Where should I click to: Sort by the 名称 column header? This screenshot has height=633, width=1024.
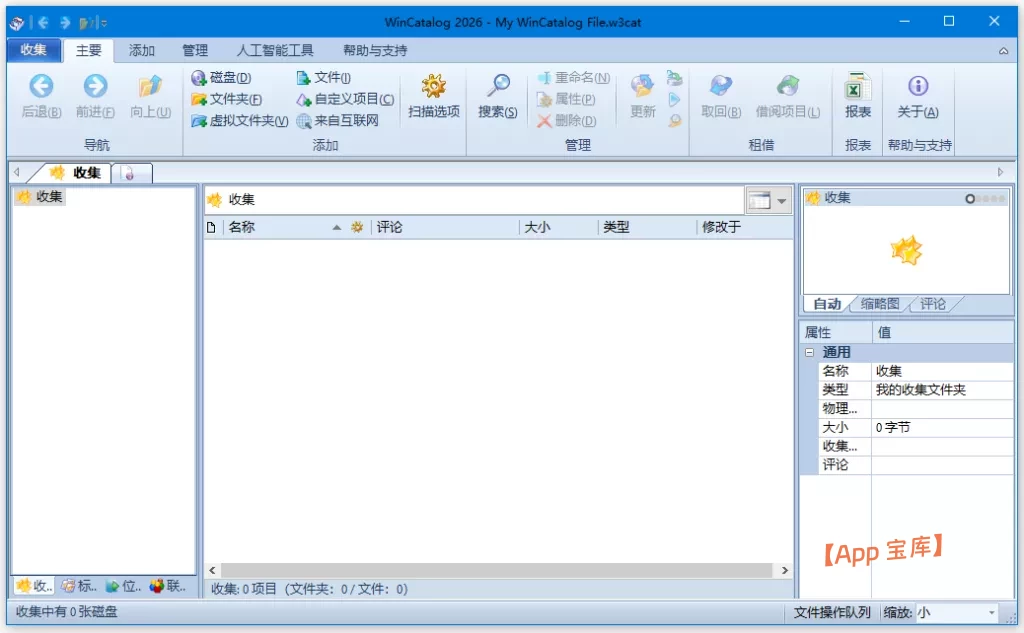(242, 227)
